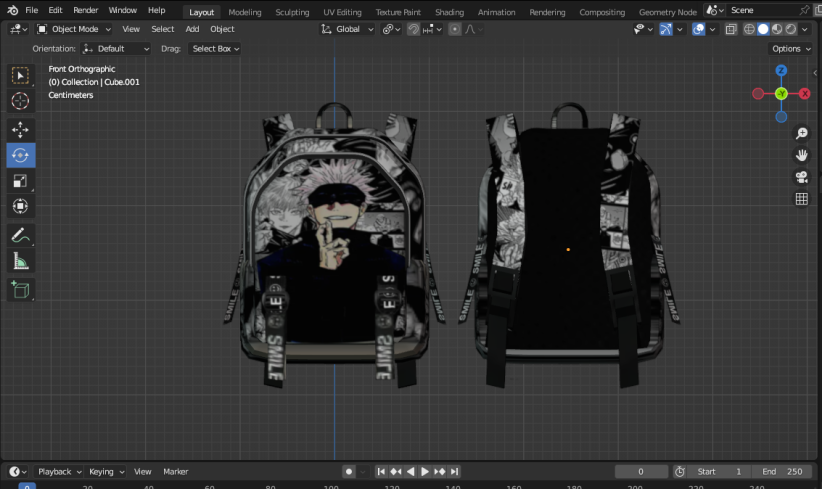Viewport: 822px width, 489px height.
Task: Open the Help menu
Action: [x=156, y=10]
